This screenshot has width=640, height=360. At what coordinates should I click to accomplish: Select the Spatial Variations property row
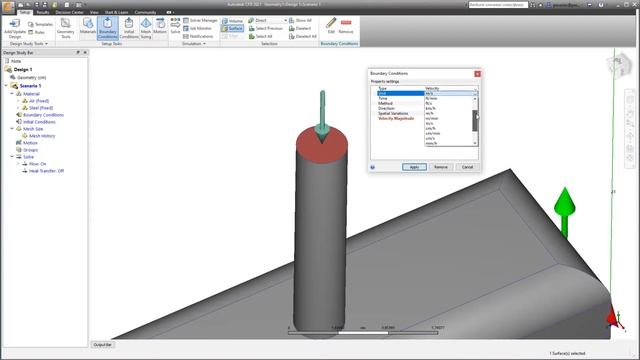tap(393, 113)
